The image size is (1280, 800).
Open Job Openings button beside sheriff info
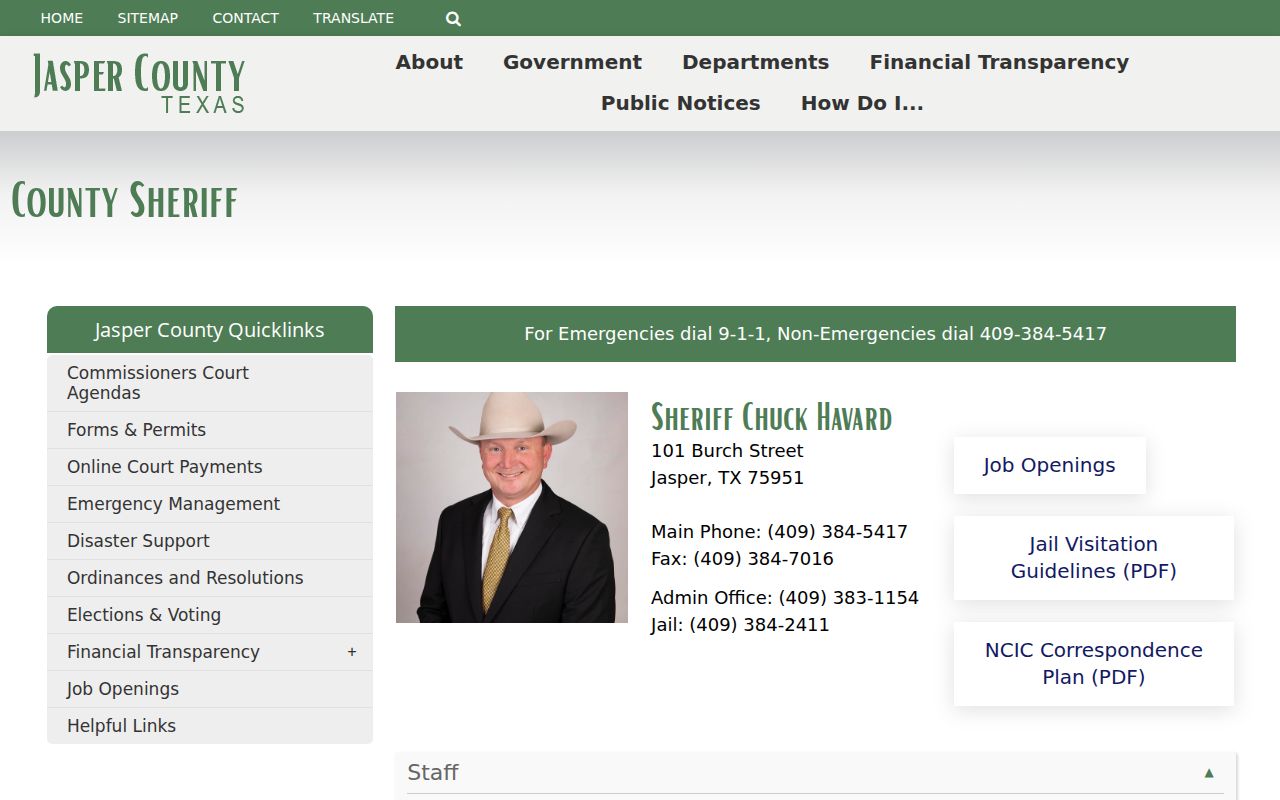[1049, 465]
